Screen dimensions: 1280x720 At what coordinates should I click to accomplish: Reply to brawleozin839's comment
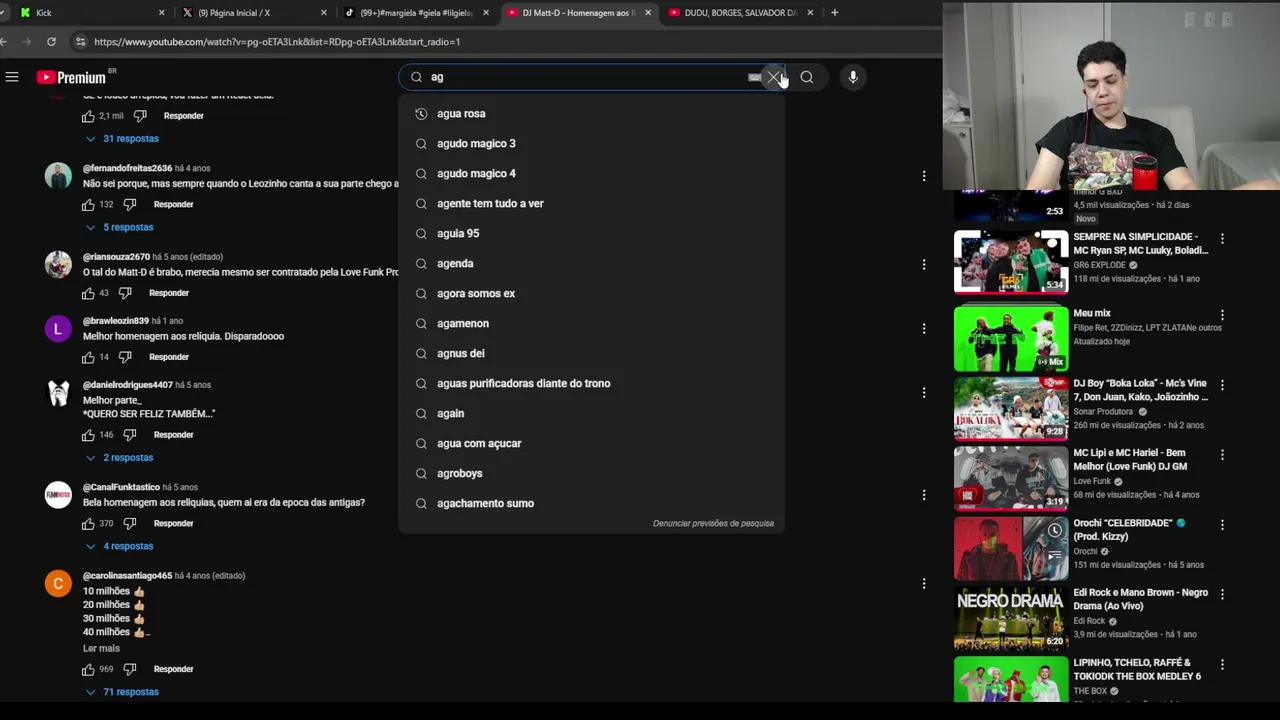(x=168, y=357)
